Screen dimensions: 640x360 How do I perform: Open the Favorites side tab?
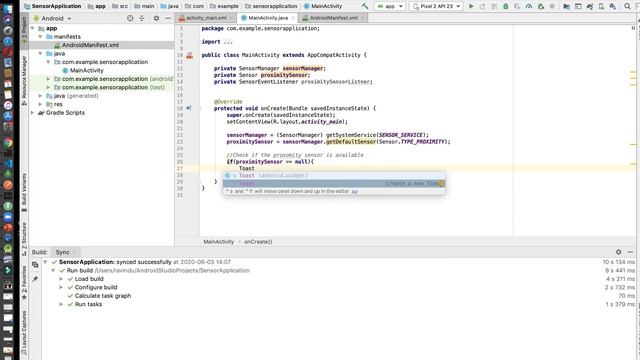(24, 282)
